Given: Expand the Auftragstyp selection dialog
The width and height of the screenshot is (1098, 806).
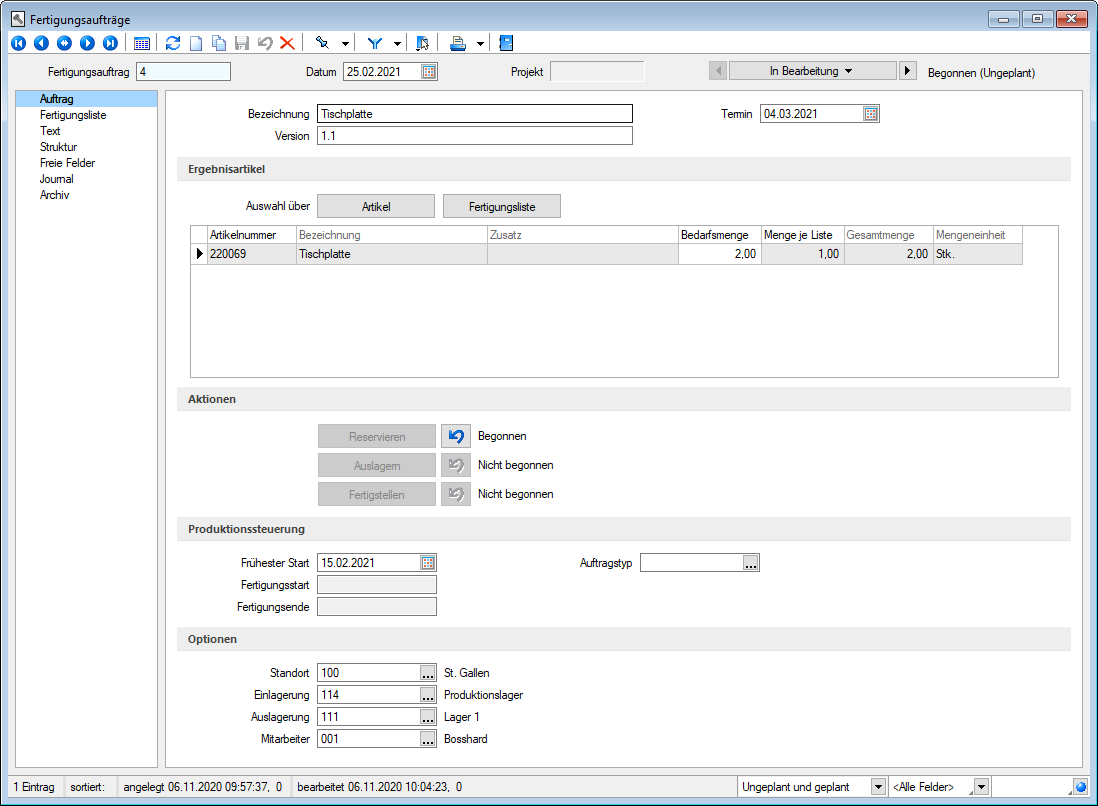Looking at the screenshot, I should point(750,562).
